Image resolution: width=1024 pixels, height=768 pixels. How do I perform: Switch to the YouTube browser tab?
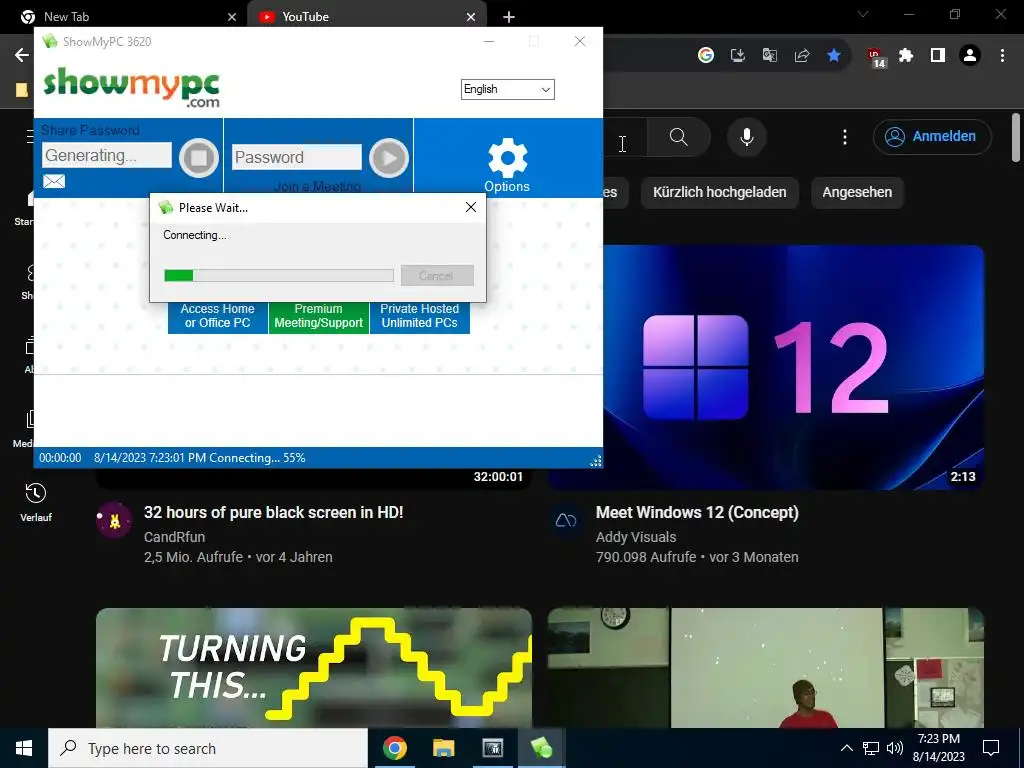(x=368, y=17)
